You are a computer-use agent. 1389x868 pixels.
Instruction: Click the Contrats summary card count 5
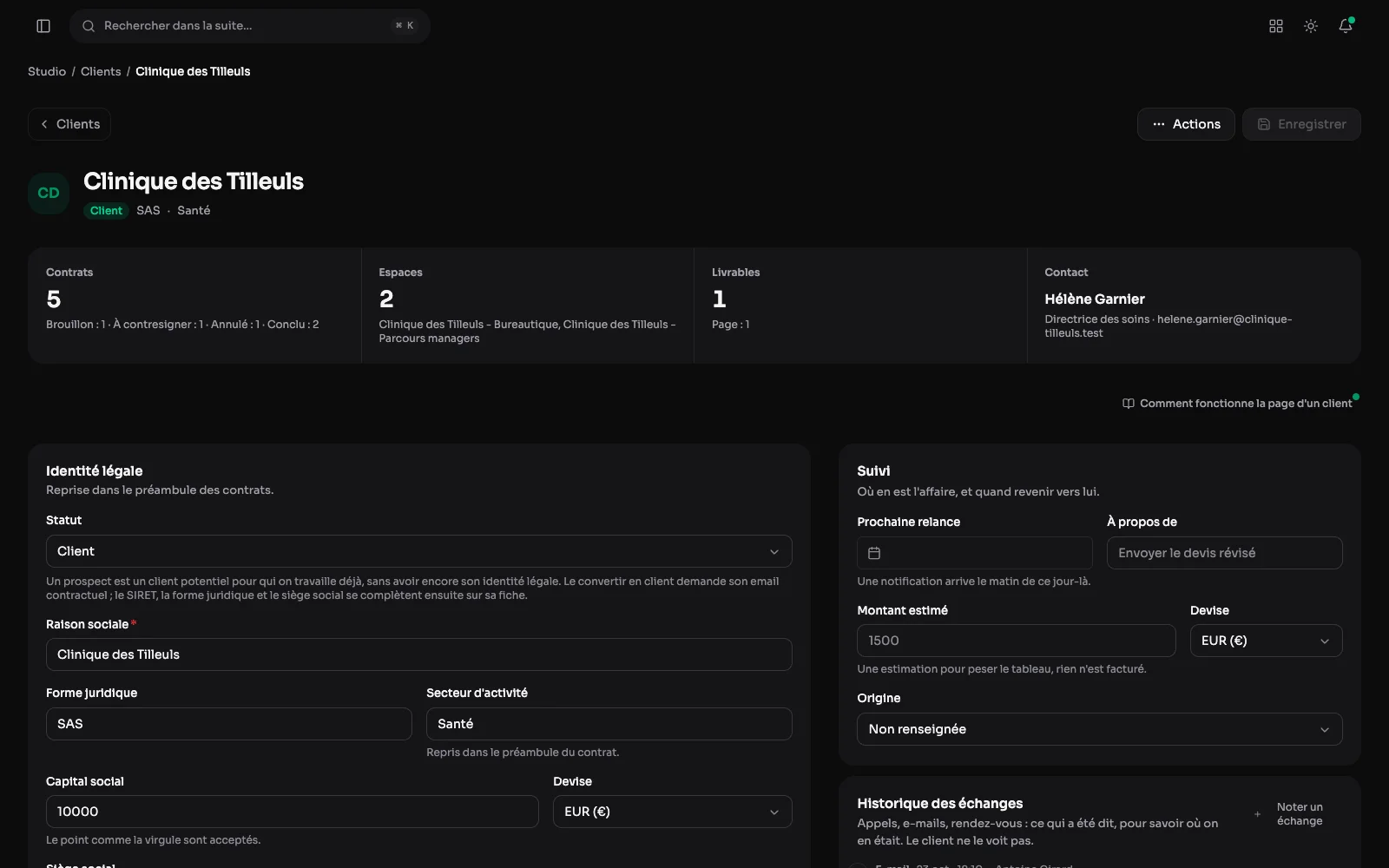click(x=54, y=299)
